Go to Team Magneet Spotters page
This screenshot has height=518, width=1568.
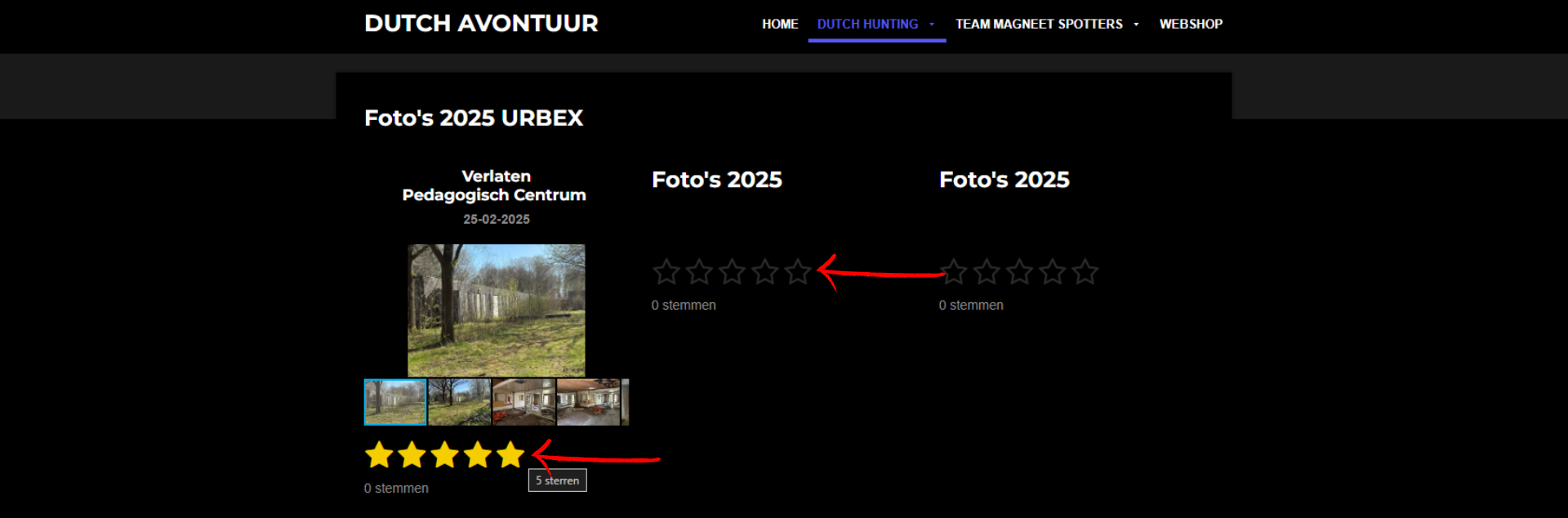[1039, 25]
